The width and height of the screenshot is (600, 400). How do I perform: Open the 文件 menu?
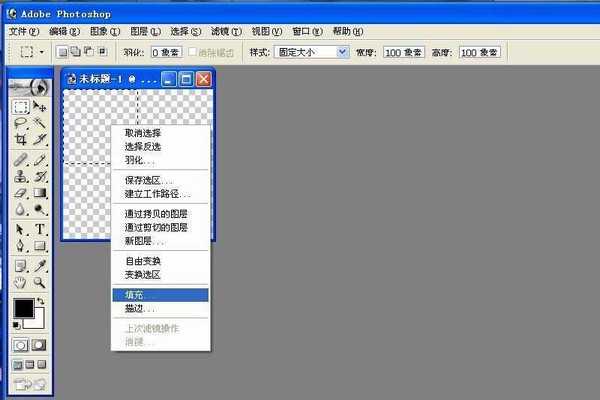(x=24, y=31)
